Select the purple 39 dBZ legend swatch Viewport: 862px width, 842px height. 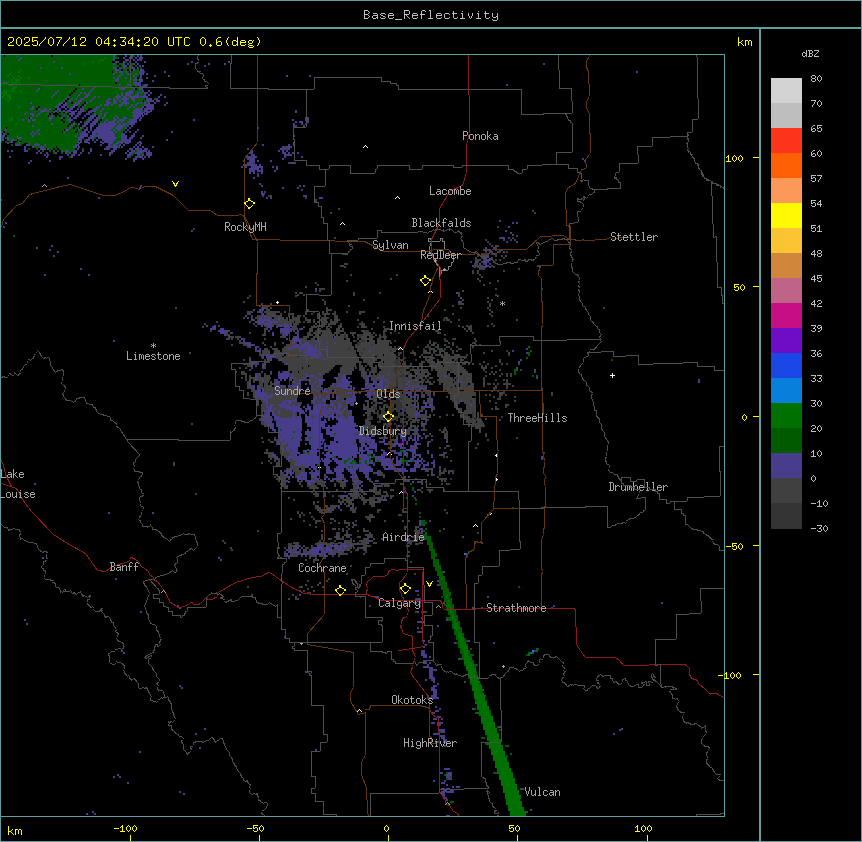pos(786,340)
